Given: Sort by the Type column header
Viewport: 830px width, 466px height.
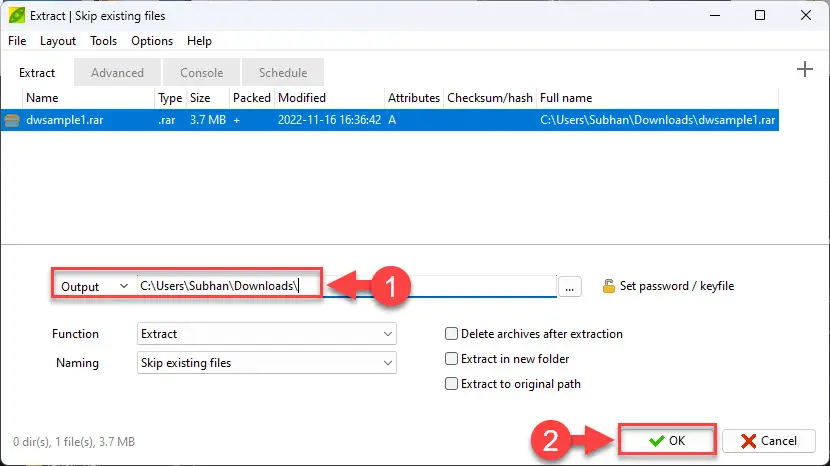Looking at the screenshot, I should [170, 98].
